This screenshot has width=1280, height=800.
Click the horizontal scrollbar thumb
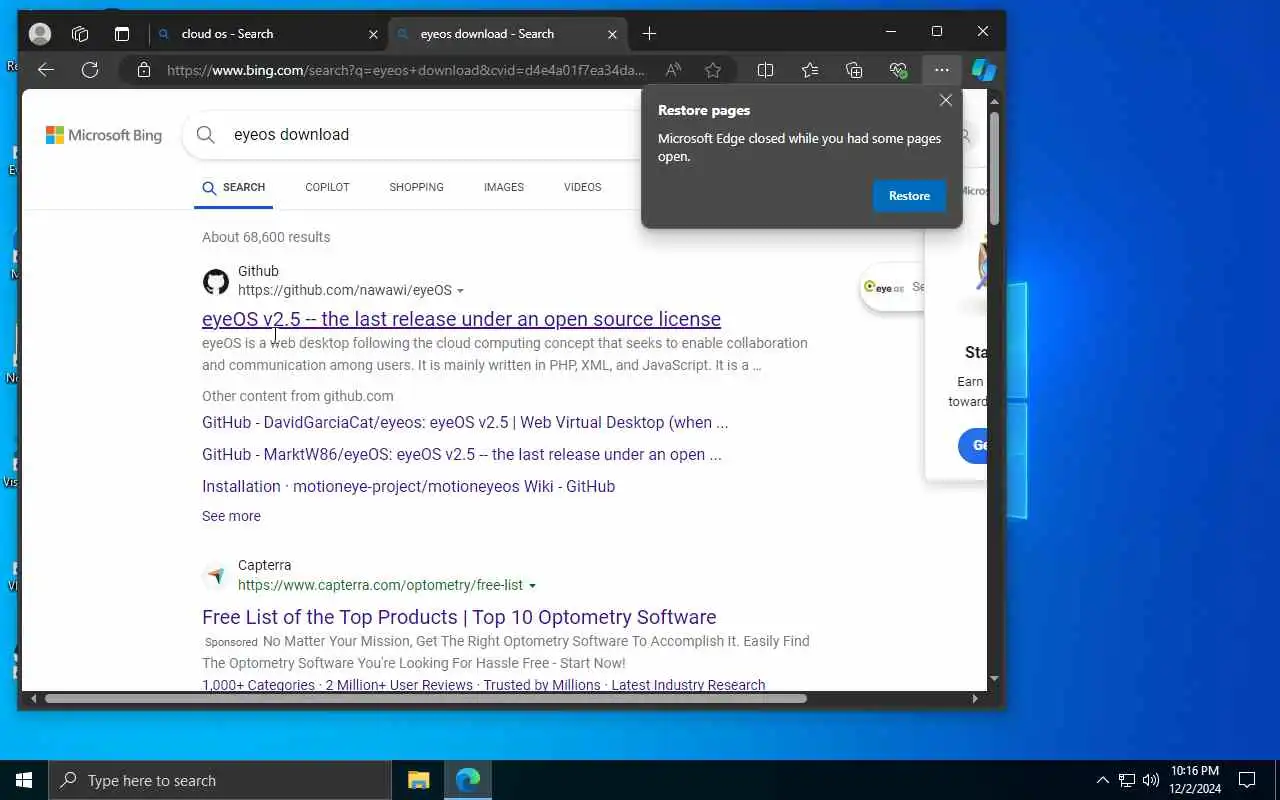tap(426, 698)
